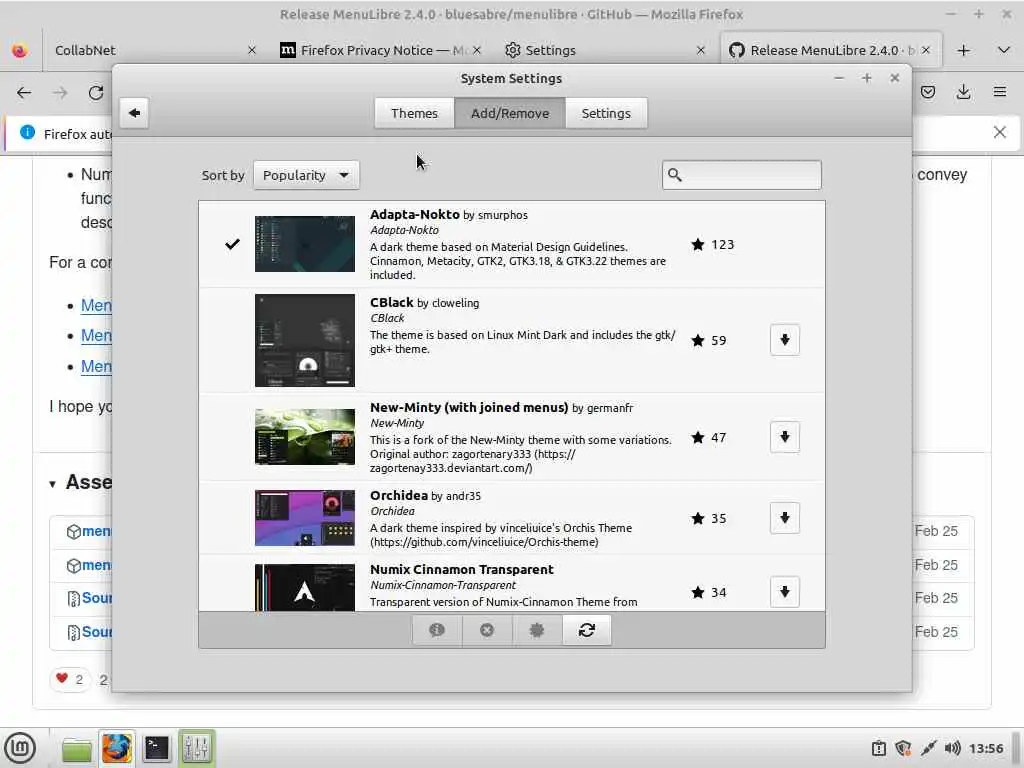Dismiss the Firefox notification bar
Image resolution: width=1024 pixels, height=768 pixels.
[999, 133]
